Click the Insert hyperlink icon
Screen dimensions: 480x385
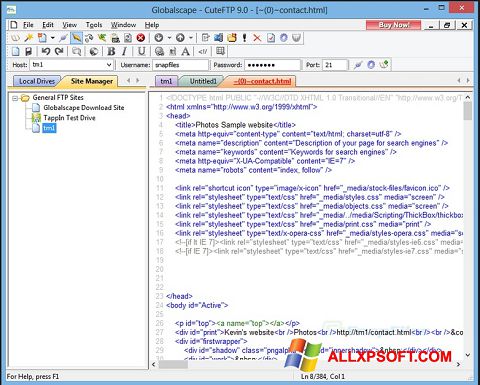click(x=159, y=51)
